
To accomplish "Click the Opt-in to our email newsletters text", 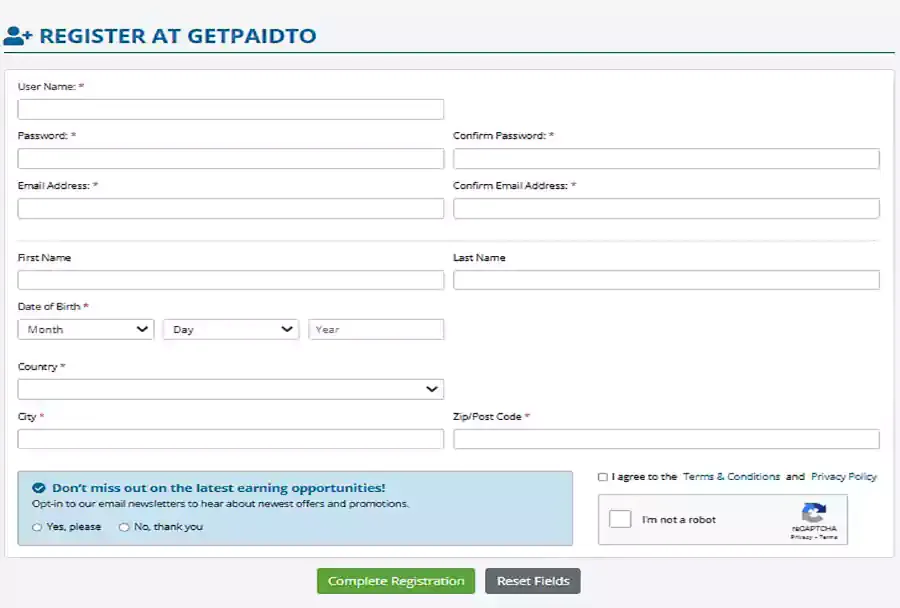I will [220, 504].
